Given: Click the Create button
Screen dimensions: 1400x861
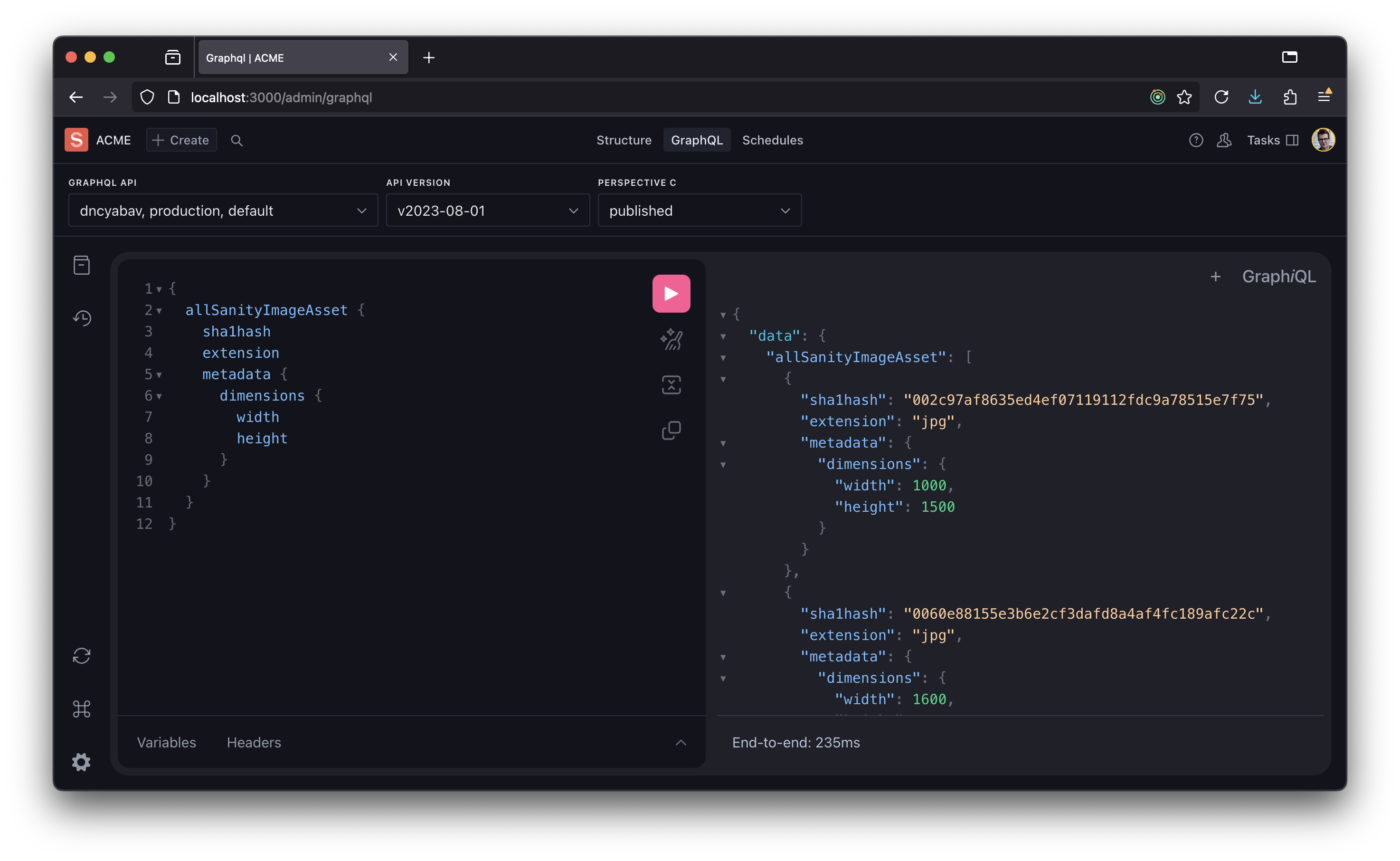Looking at the screenshot, I should 181,140.
